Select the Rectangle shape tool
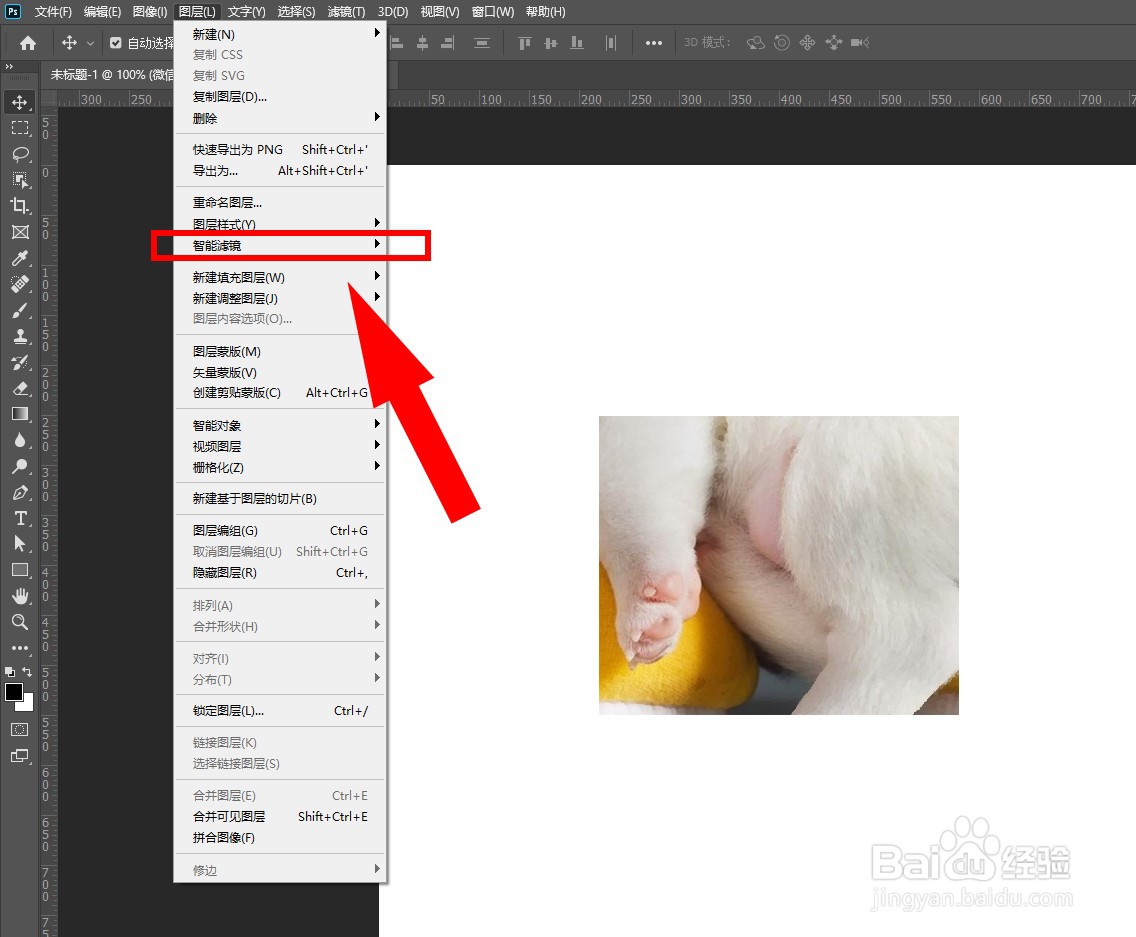 click(20, 570)
